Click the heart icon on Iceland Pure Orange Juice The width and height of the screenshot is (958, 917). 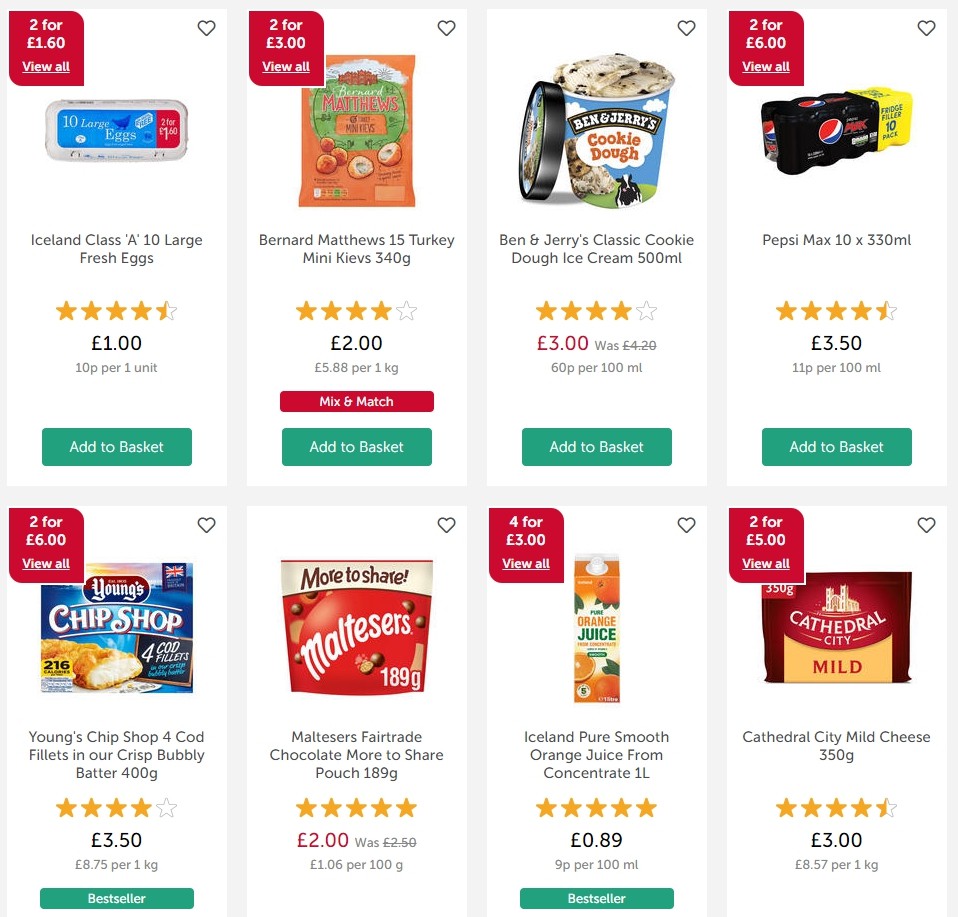(x=686, y=525)
